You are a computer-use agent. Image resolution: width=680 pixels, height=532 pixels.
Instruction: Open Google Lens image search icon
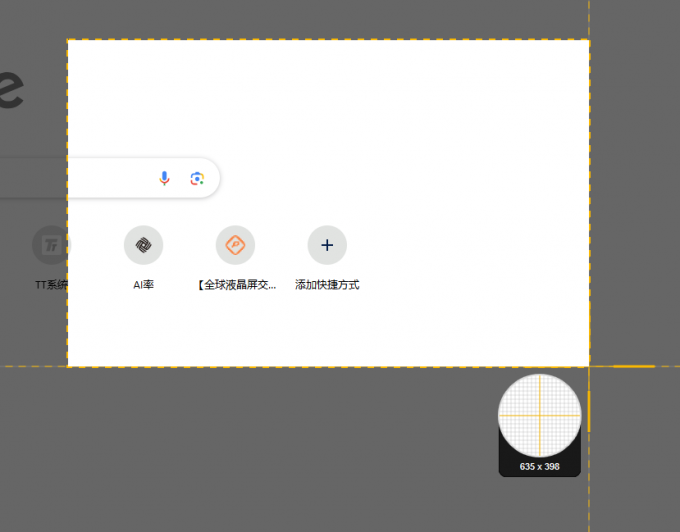[x=197, y=179]
